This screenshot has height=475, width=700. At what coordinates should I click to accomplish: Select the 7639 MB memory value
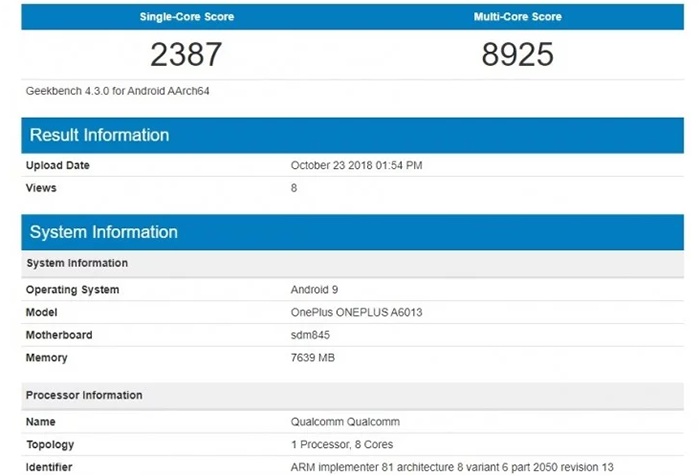point(312,358)
